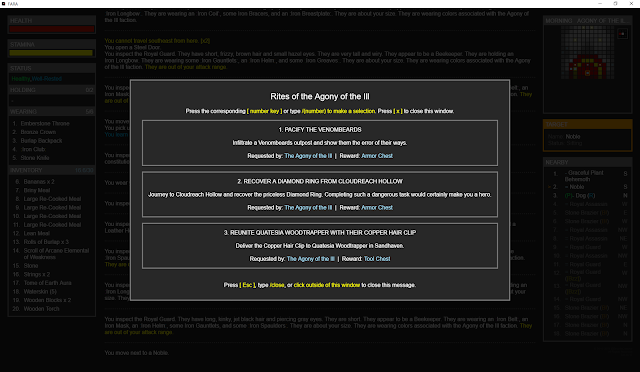Viewport: 640px width, 372px height.
Task: Open requester link in Copper Hair Clip card
Action: 311,259
